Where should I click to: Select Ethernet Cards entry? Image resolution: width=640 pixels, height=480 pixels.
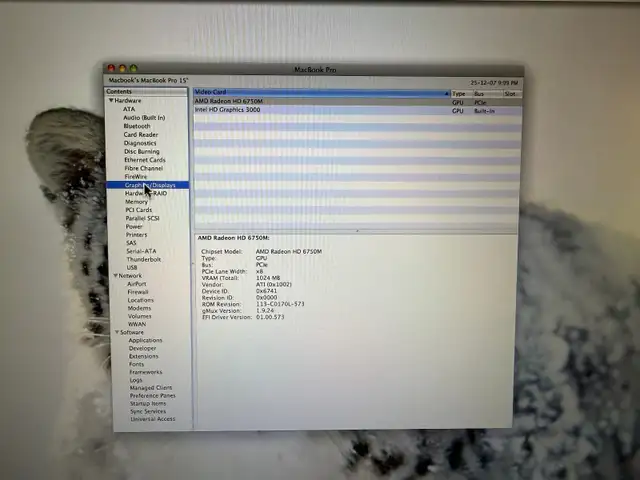pyautogui.click(x=145, y=160)
